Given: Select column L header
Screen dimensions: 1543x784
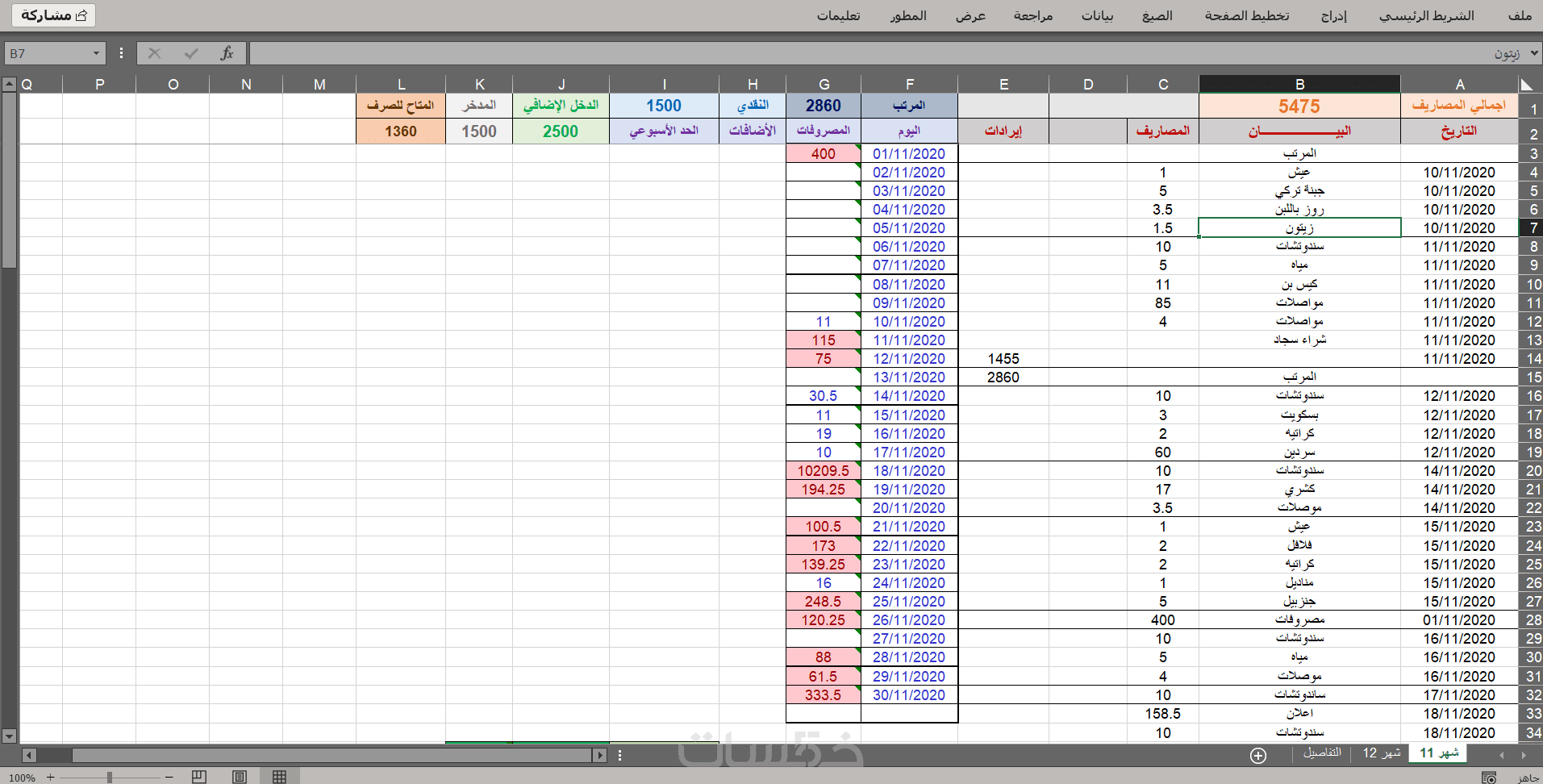Looking at the screenshot, I should (x=401, y=84).
